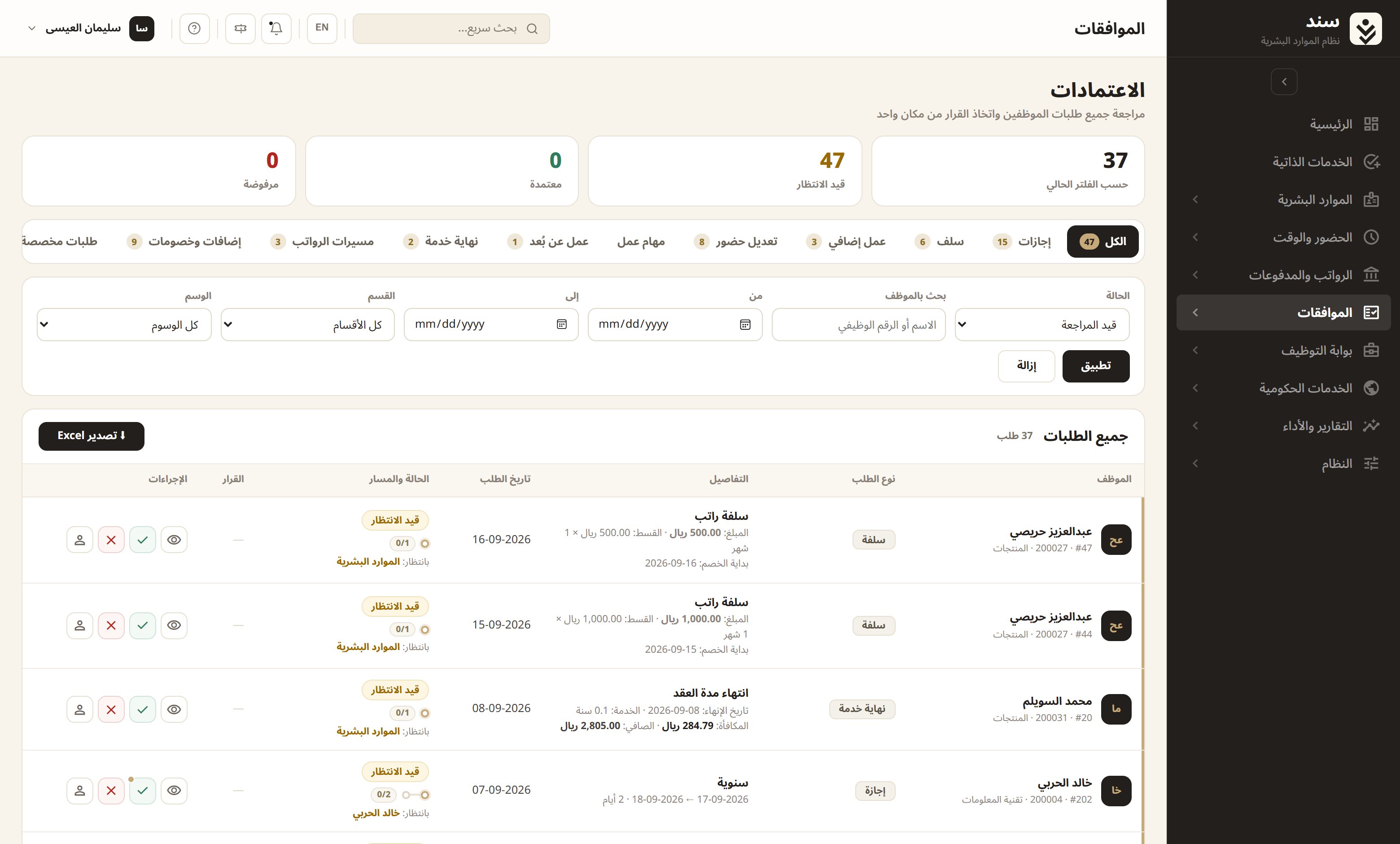View details eye icon for request #20
The image size is (1400, 844).
[174, 709]
